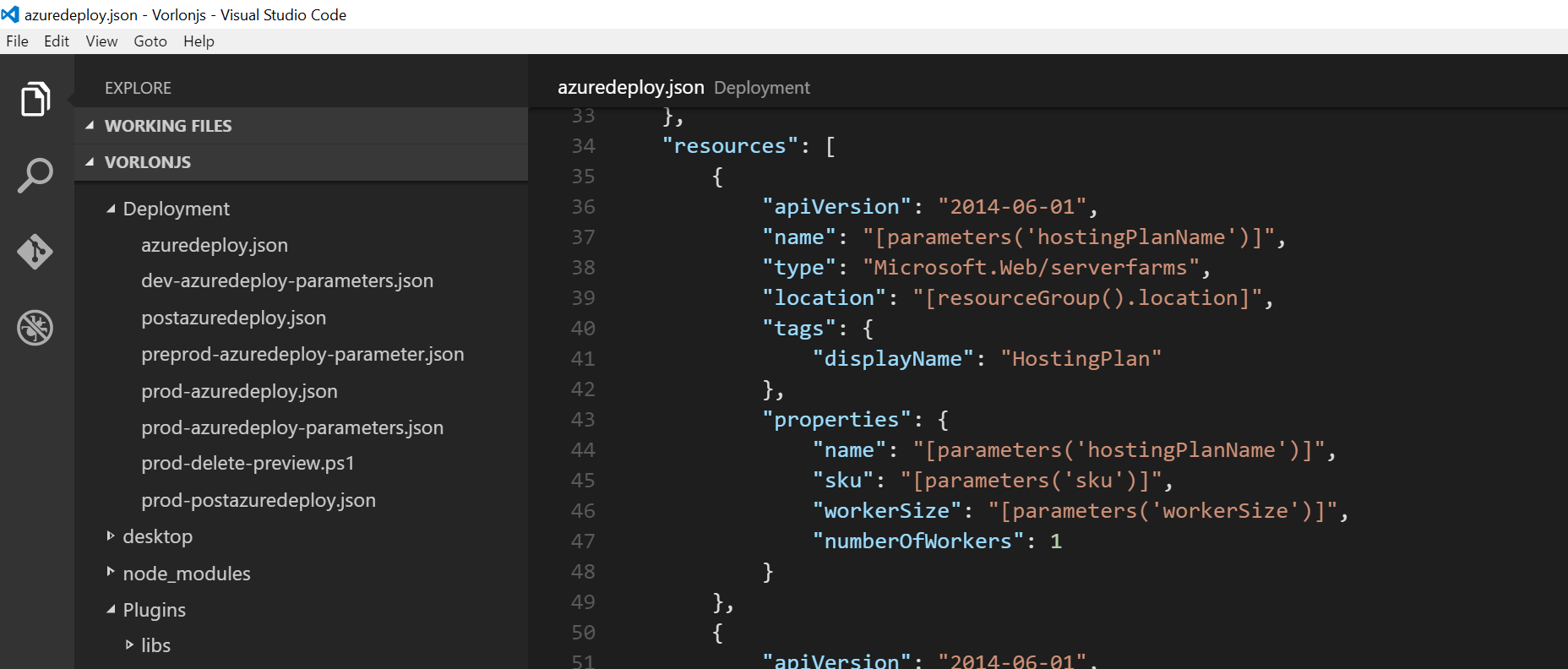Click the "workerSize" key on line 46
The width and height of the screenshot is (1568, 669).
[x=886, y=511]
